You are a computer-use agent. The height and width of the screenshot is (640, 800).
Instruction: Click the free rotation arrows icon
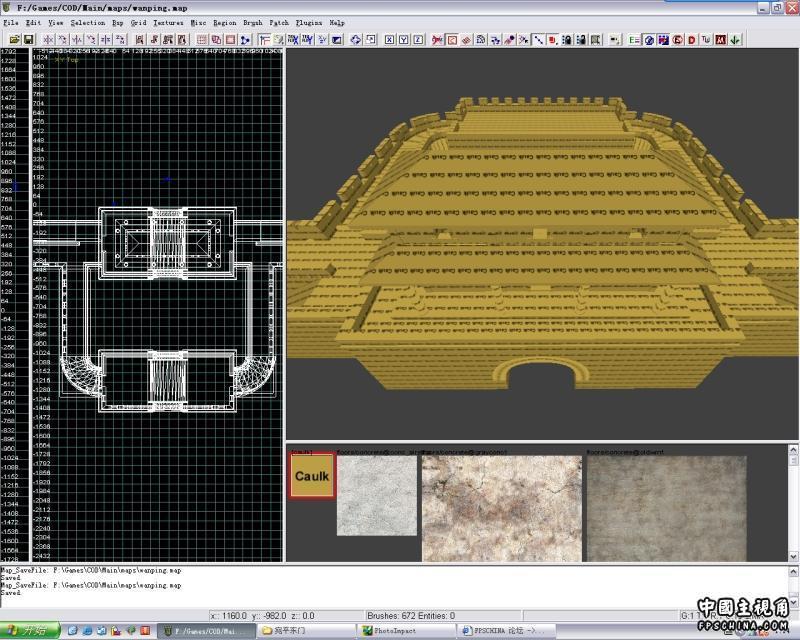tap(356, 40)
